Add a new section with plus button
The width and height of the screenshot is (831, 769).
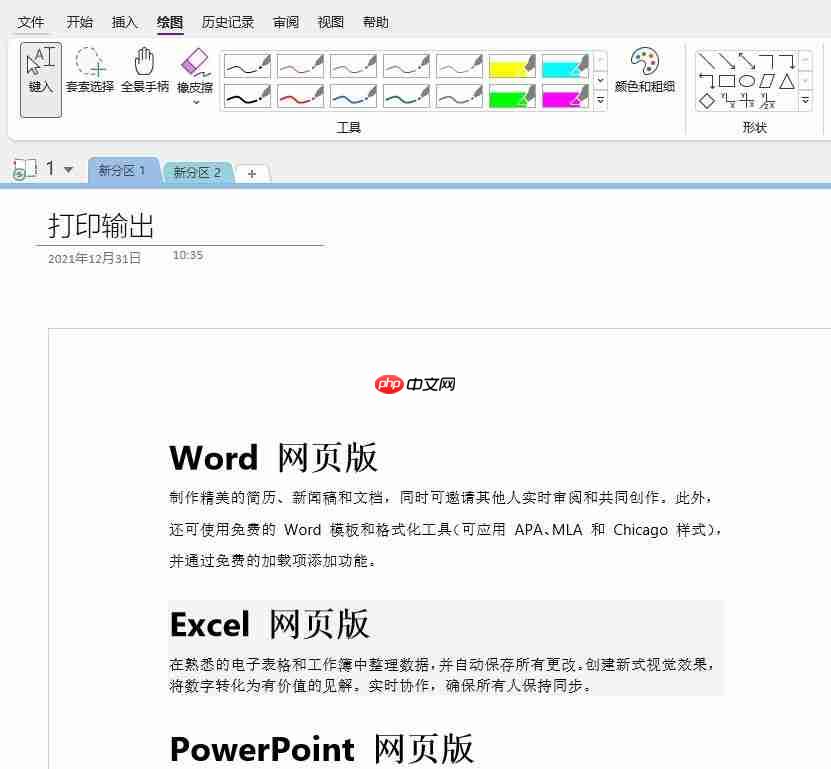pos(252,173)
